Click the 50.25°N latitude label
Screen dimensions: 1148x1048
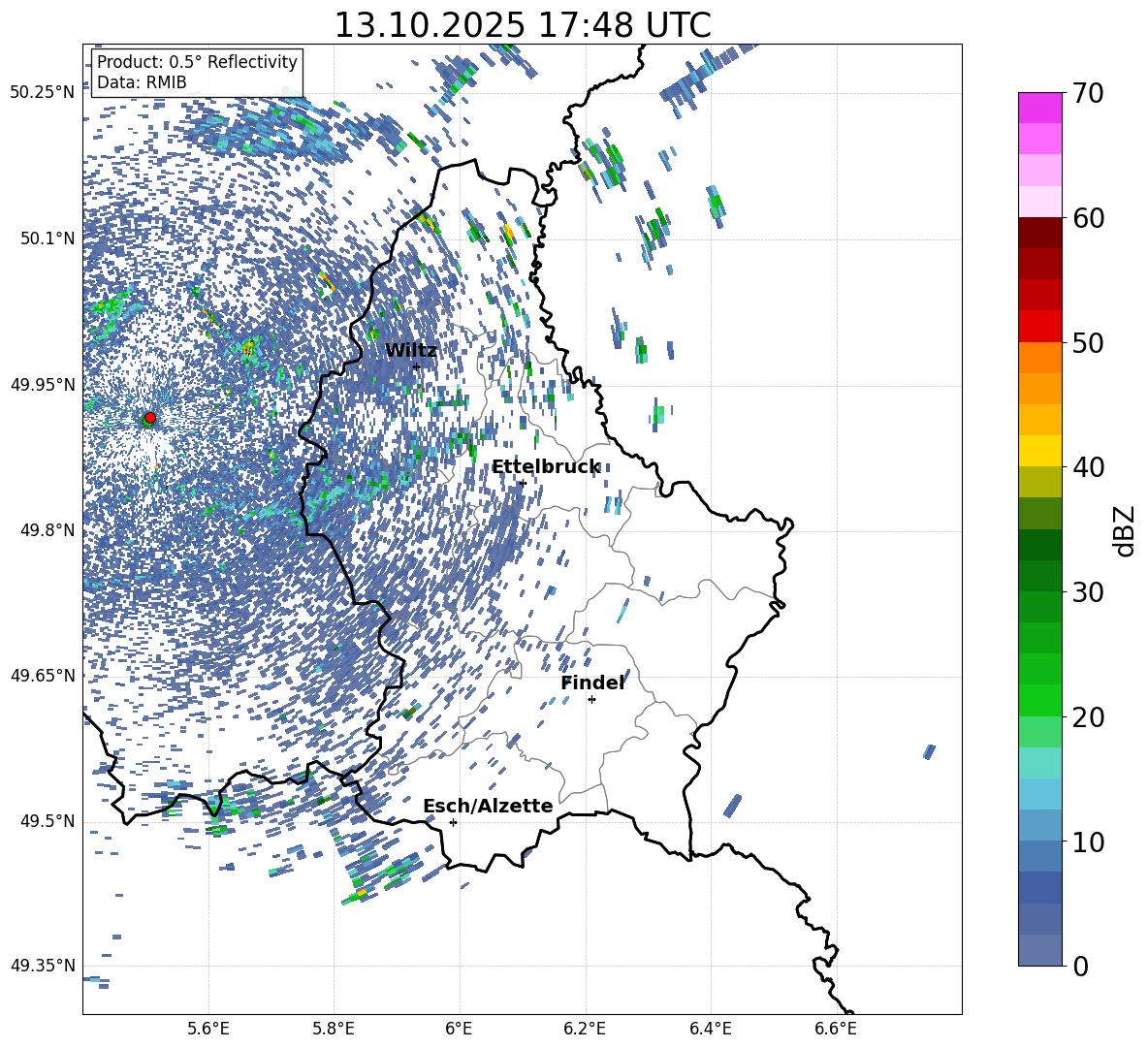[x=43, y=93]
